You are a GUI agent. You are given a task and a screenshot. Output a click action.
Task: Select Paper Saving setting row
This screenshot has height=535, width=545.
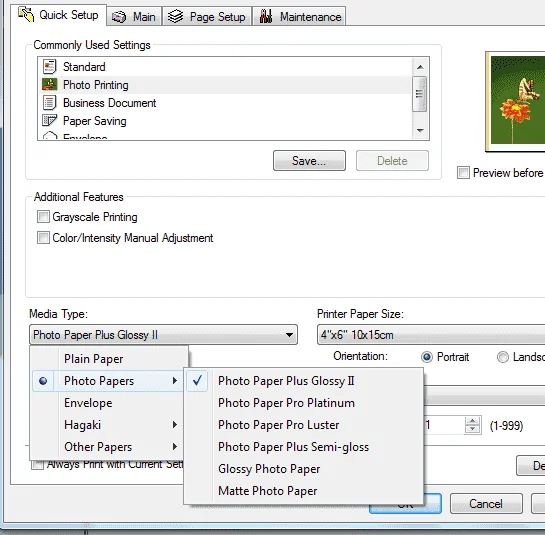[x=225, y=121]
